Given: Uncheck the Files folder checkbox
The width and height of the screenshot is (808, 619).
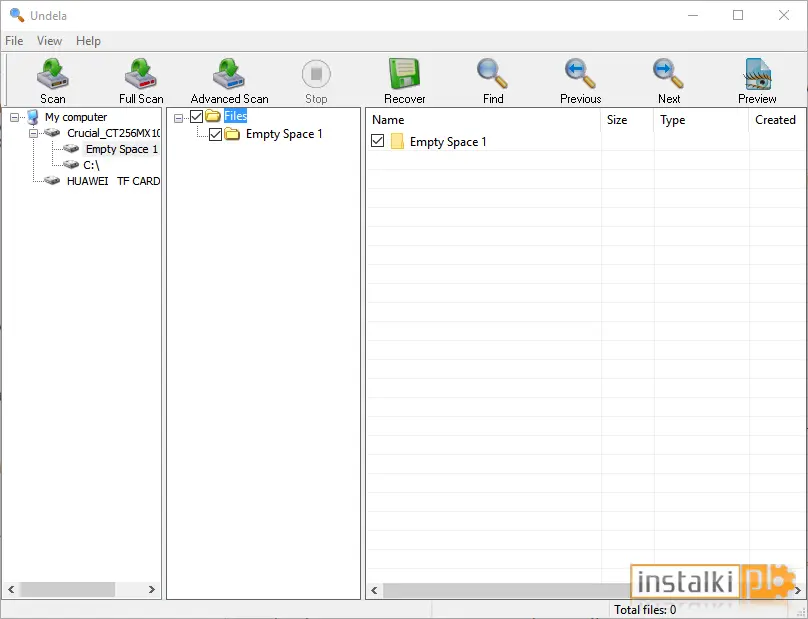Looking at the screenshot, I should tap(196, 116).
